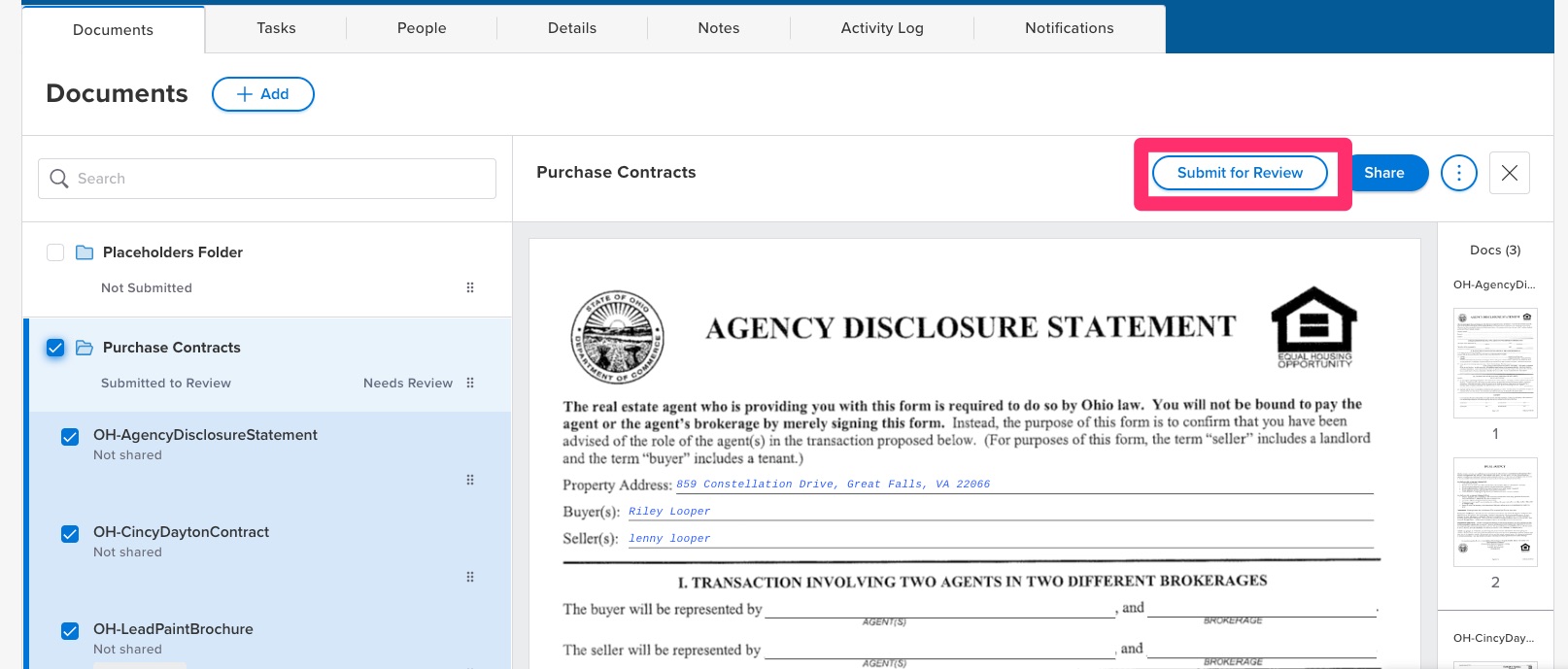Switch to the Tasks tab
This screenshot has height=669, width=1568.
(276, 28)
